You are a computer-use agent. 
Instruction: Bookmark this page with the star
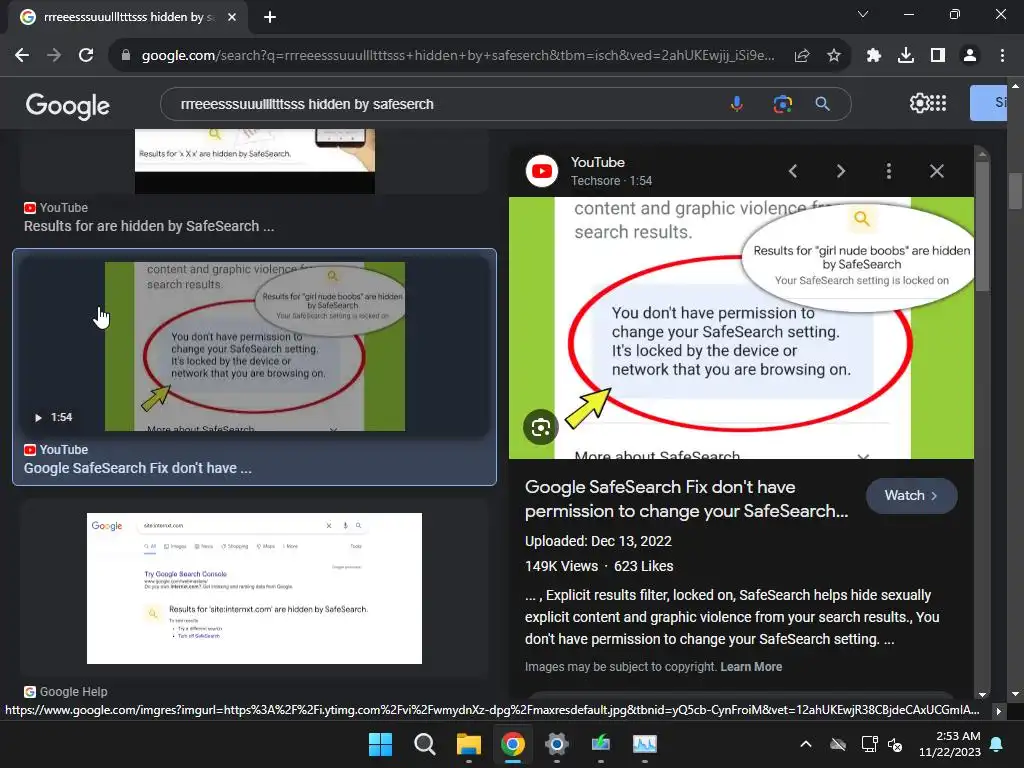833,56
